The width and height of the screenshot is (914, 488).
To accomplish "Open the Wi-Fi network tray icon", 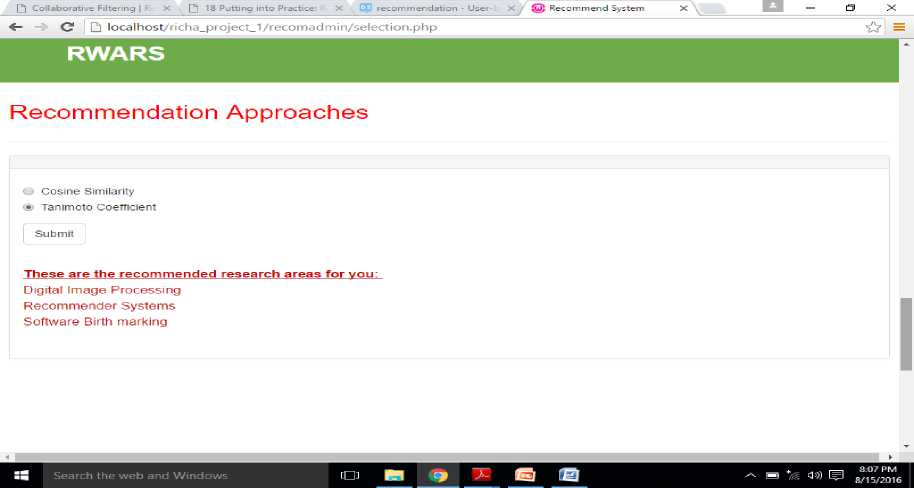I will coord(793,475).
